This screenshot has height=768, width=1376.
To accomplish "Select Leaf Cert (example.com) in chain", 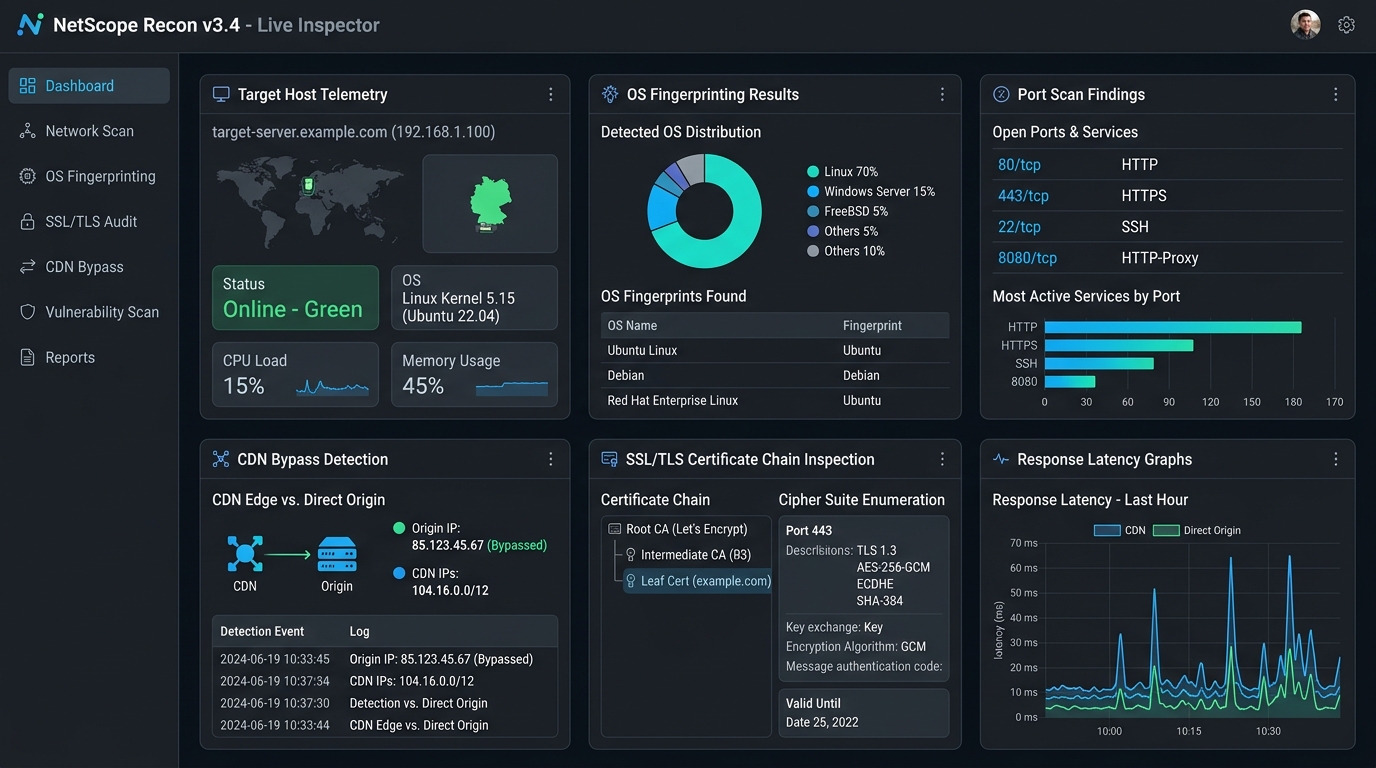I will click(698, 581).
